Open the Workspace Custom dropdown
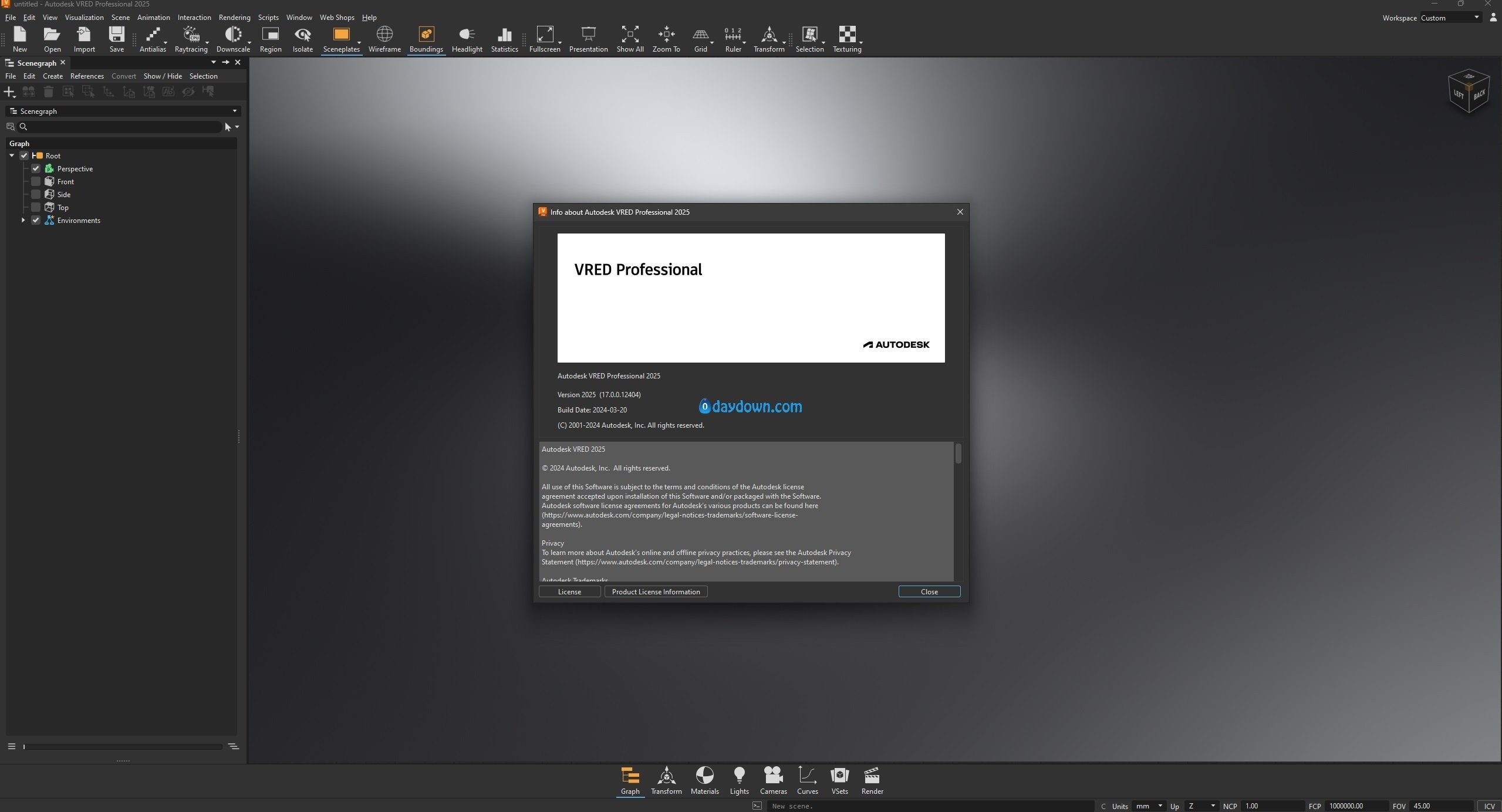Screen dimensions: 1502x812 tap(1450, 18)
